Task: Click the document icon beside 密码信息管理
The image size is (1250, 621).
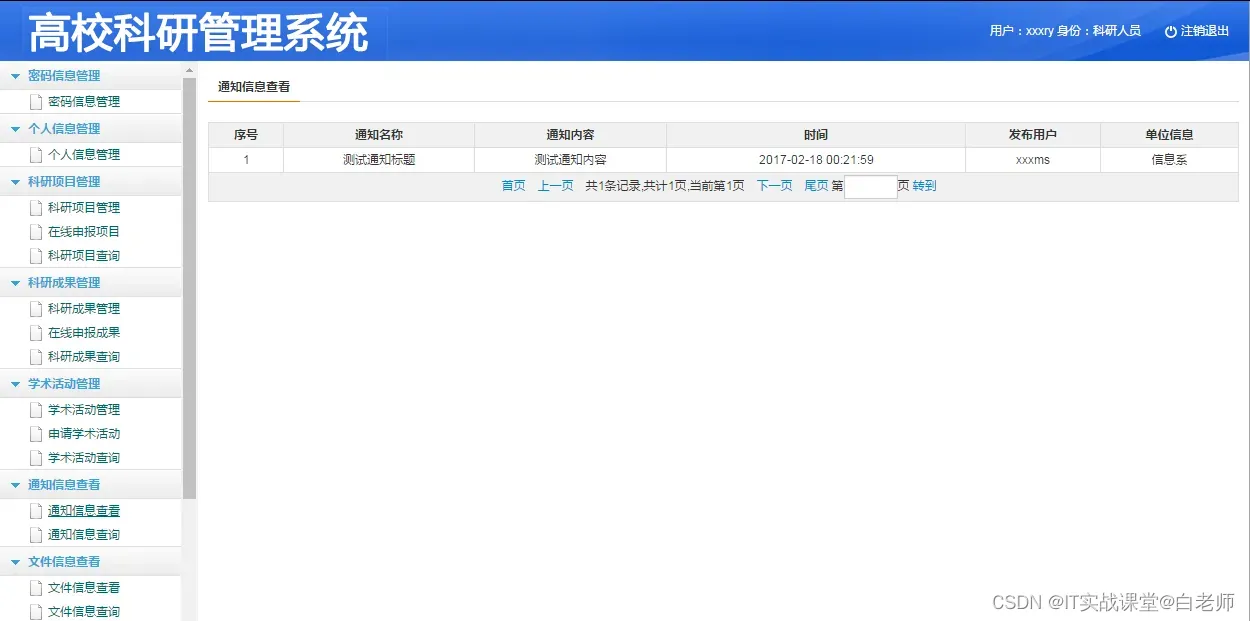Action: [x=36, y=101]
